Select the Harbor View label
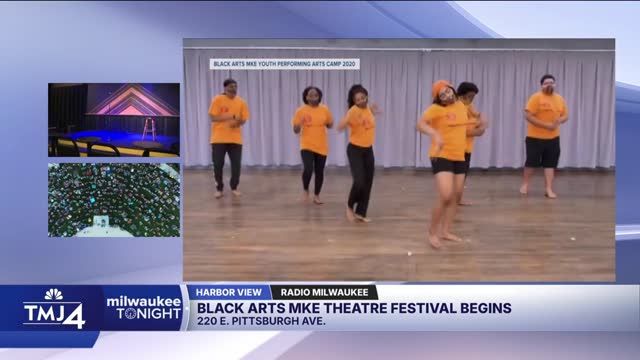This screenshot has width=640, height=360. pyautogui.click(x=229, y=292)
